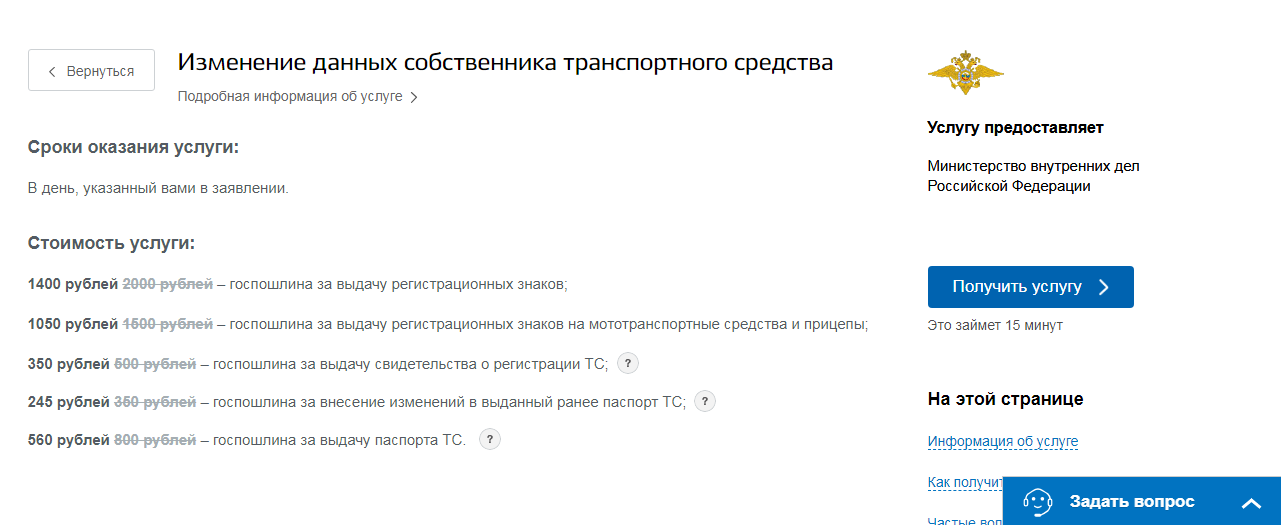The image size is (1281, 525).
Task: Click the Стоимость услуги heading
Action: pos(111,243)
